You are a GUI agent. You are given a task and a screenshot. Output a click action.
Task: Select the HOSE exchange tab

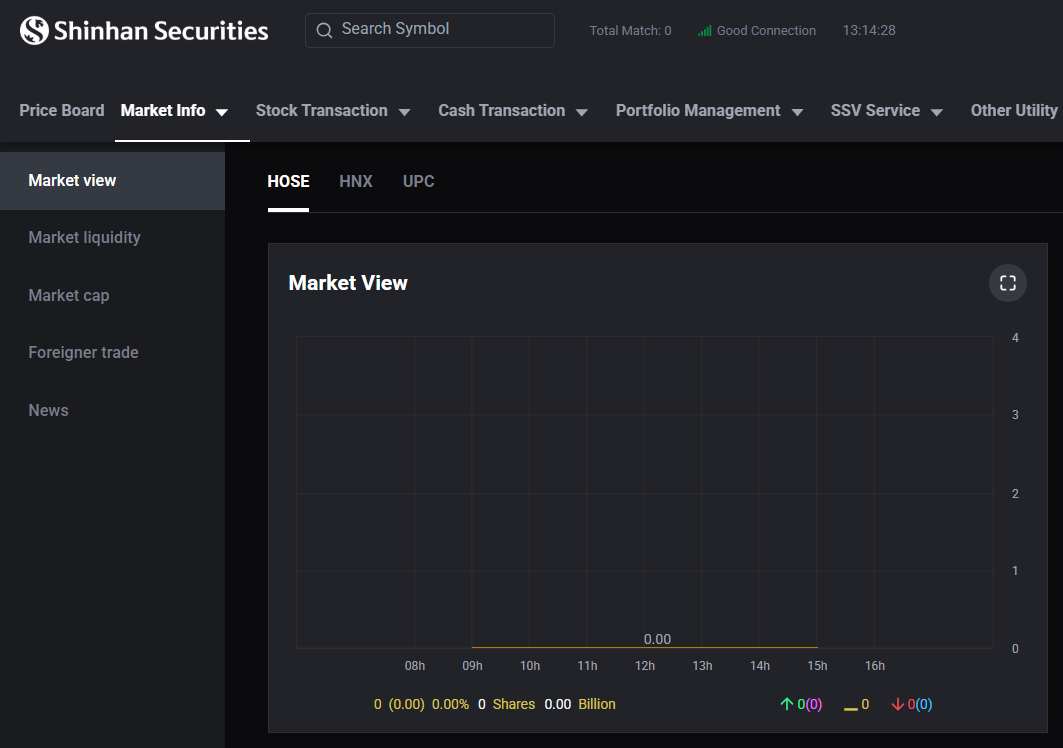(288, 181)
